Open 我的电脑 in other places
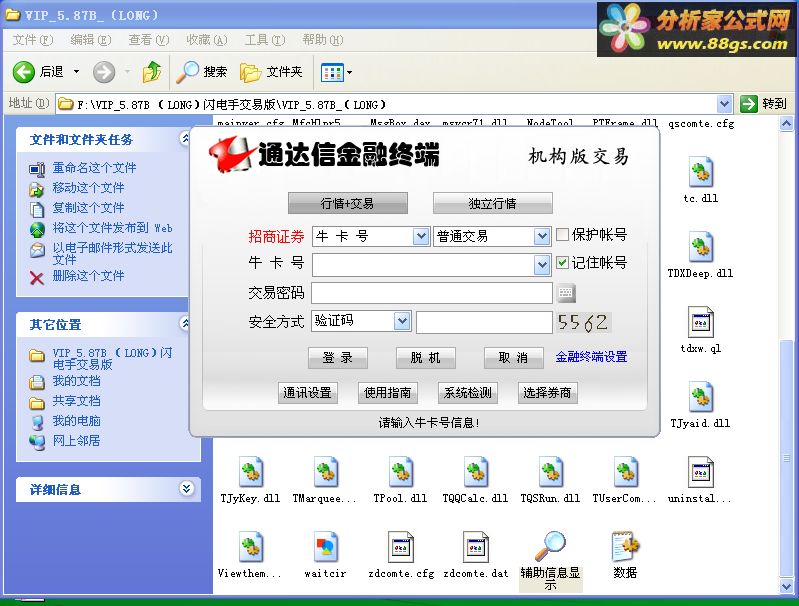The height and width of the screenshot is (606, 799). (x=76, y=421)
